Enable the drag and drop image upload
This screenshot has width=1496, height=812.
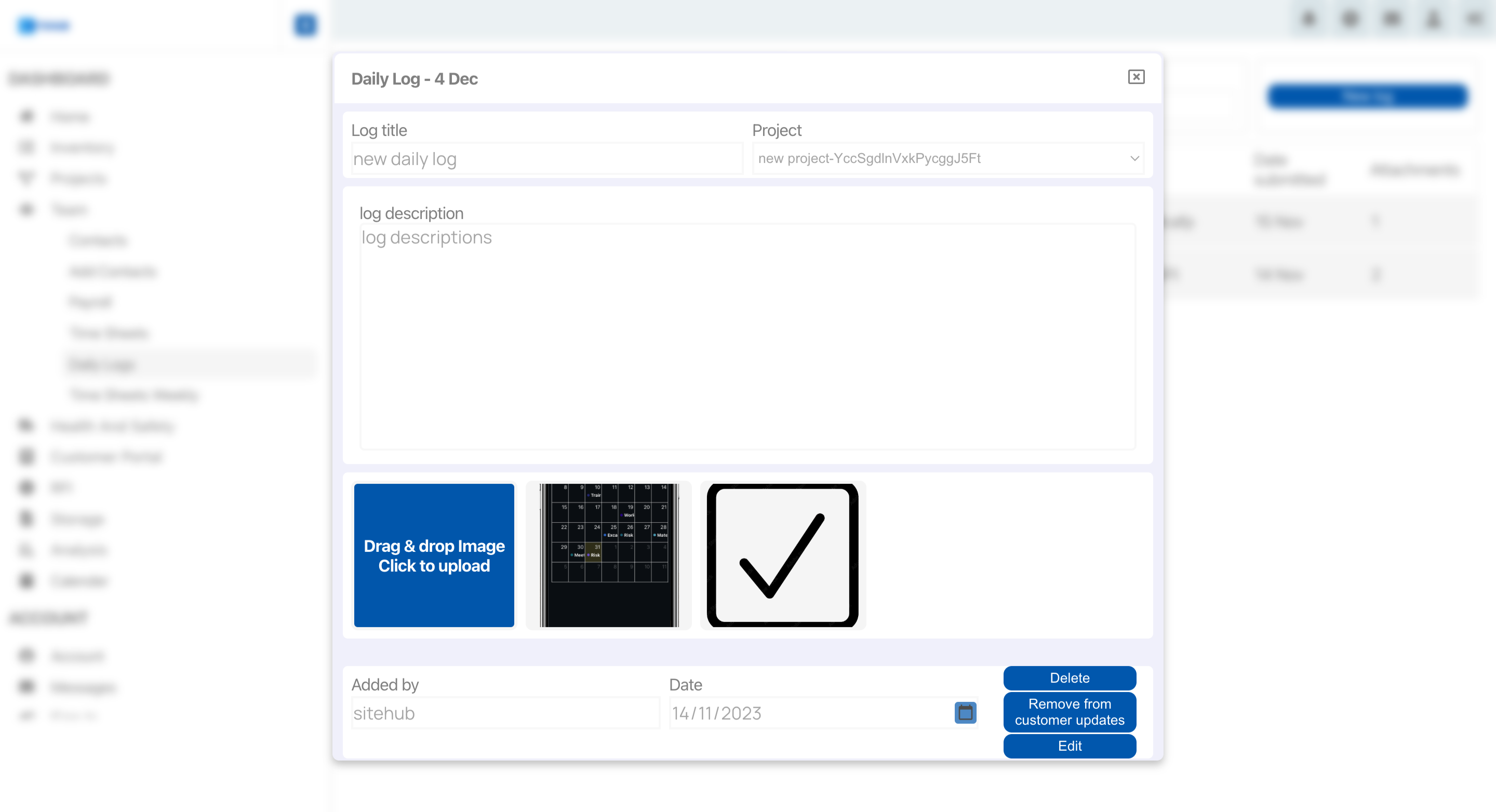[433, 555]
